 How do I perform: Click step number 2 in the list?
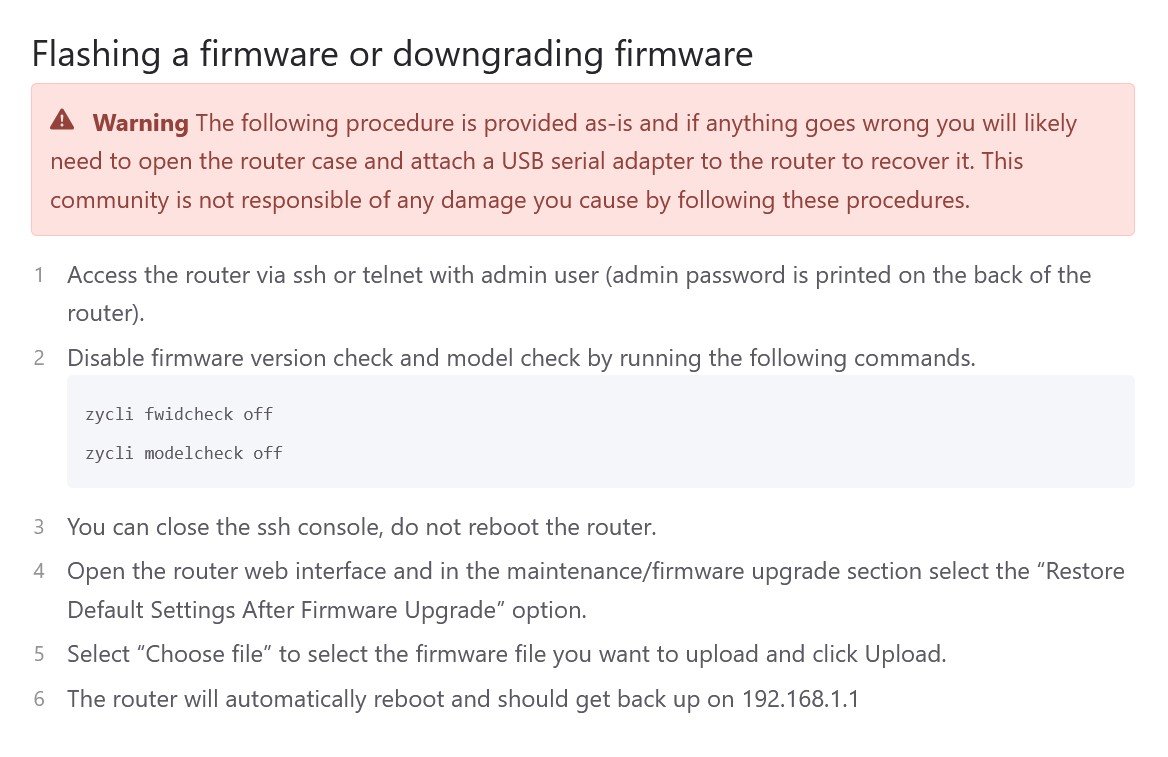pyautogui.click(x=39, y=358)
